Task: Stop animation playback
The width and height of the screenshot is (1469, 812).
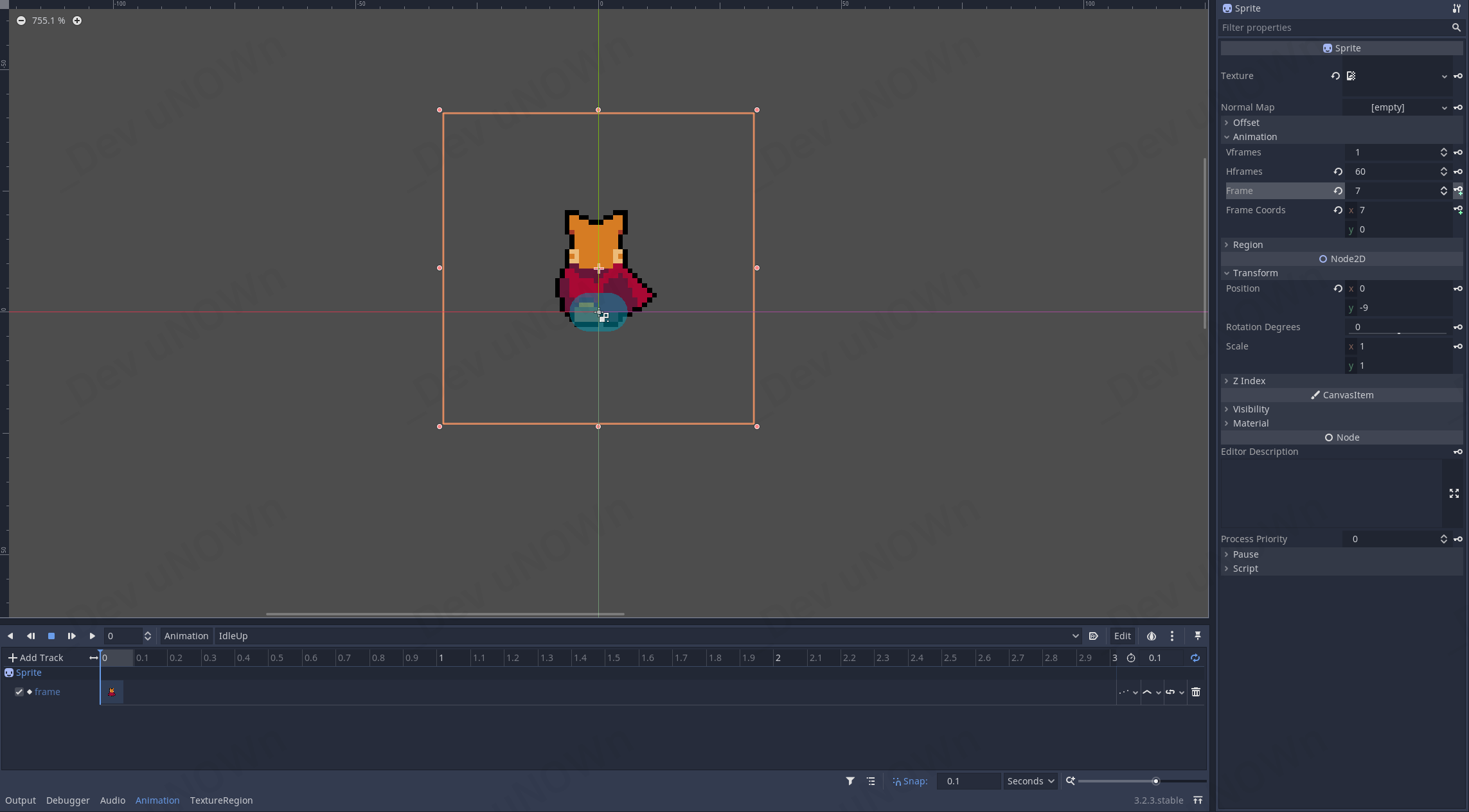Action: click(51, 636)
